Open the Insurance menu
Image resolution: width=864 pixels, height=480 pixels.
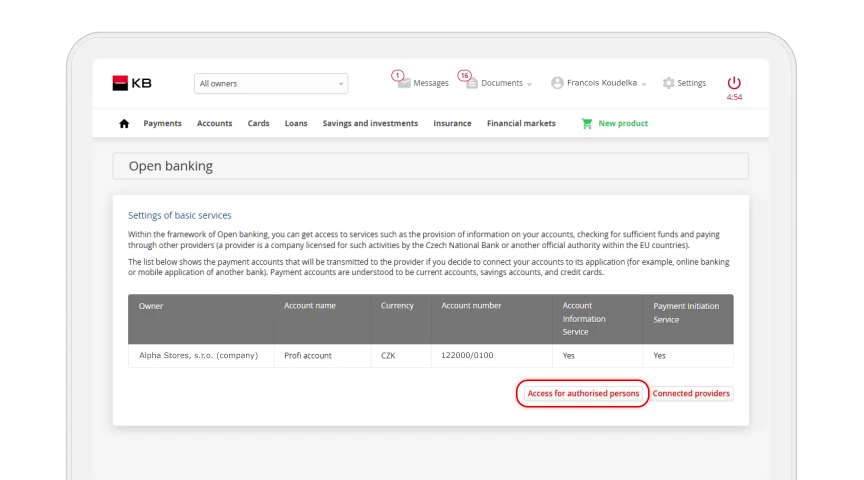point(452,123)
